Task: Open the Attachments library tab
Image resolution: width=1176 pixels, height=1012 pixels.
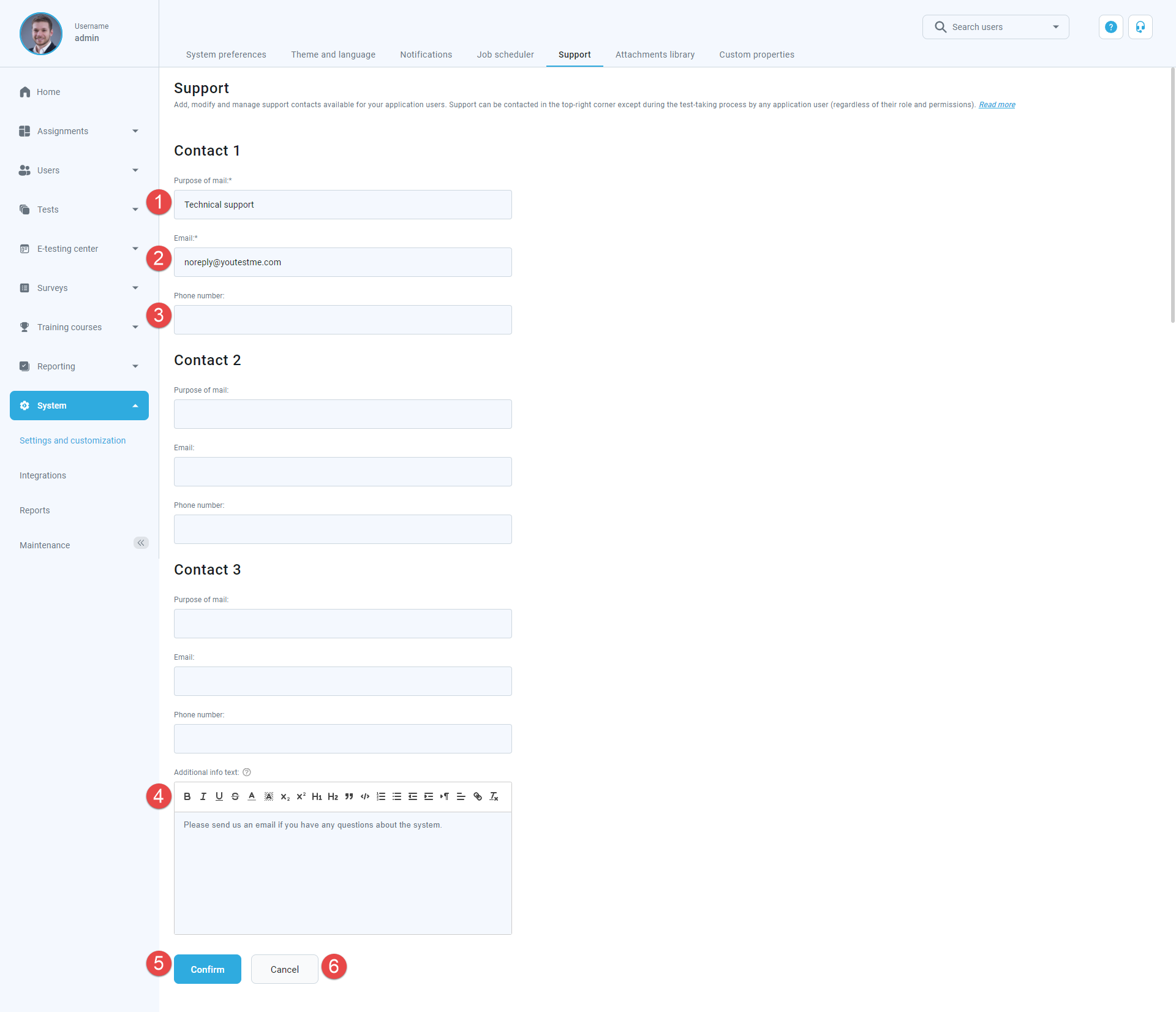Action: [x=655, y=55]
